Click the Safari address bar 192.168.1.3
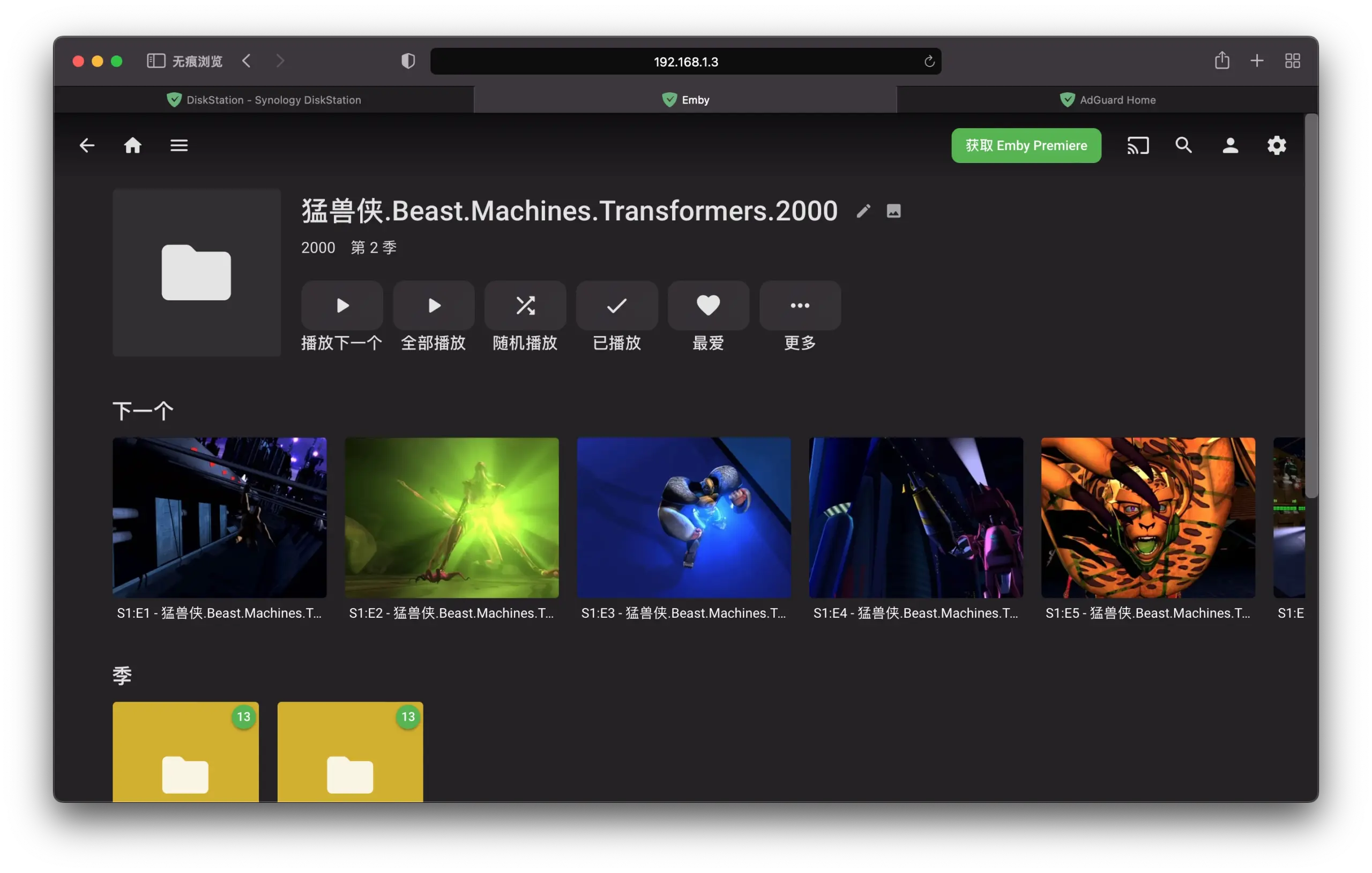Screen dimensions: 1372x873 [685, 62]
